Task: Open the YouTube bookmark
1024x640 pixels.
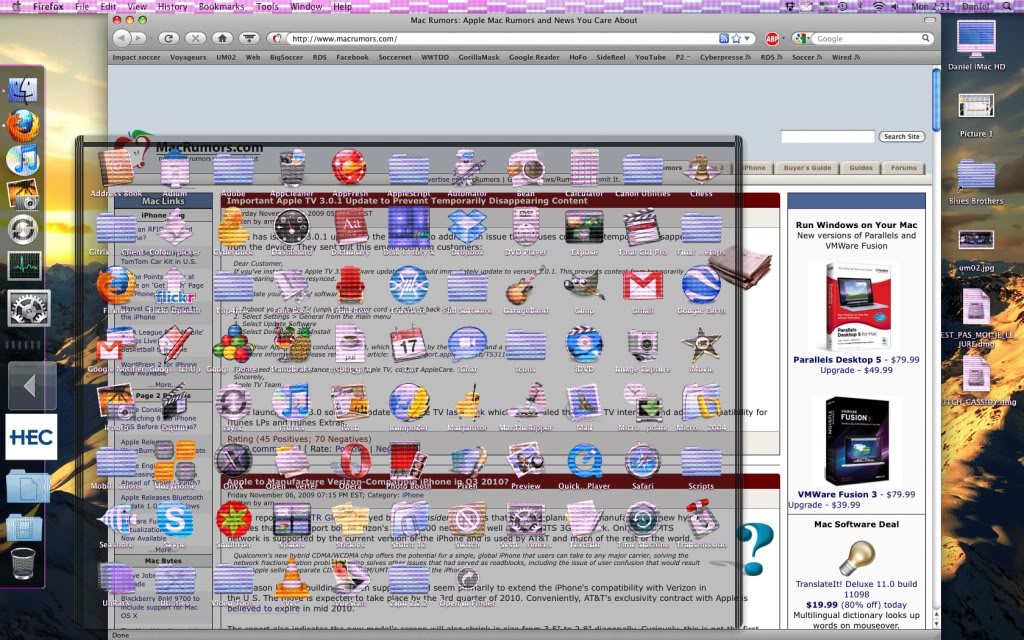Action: pos(650,57)
